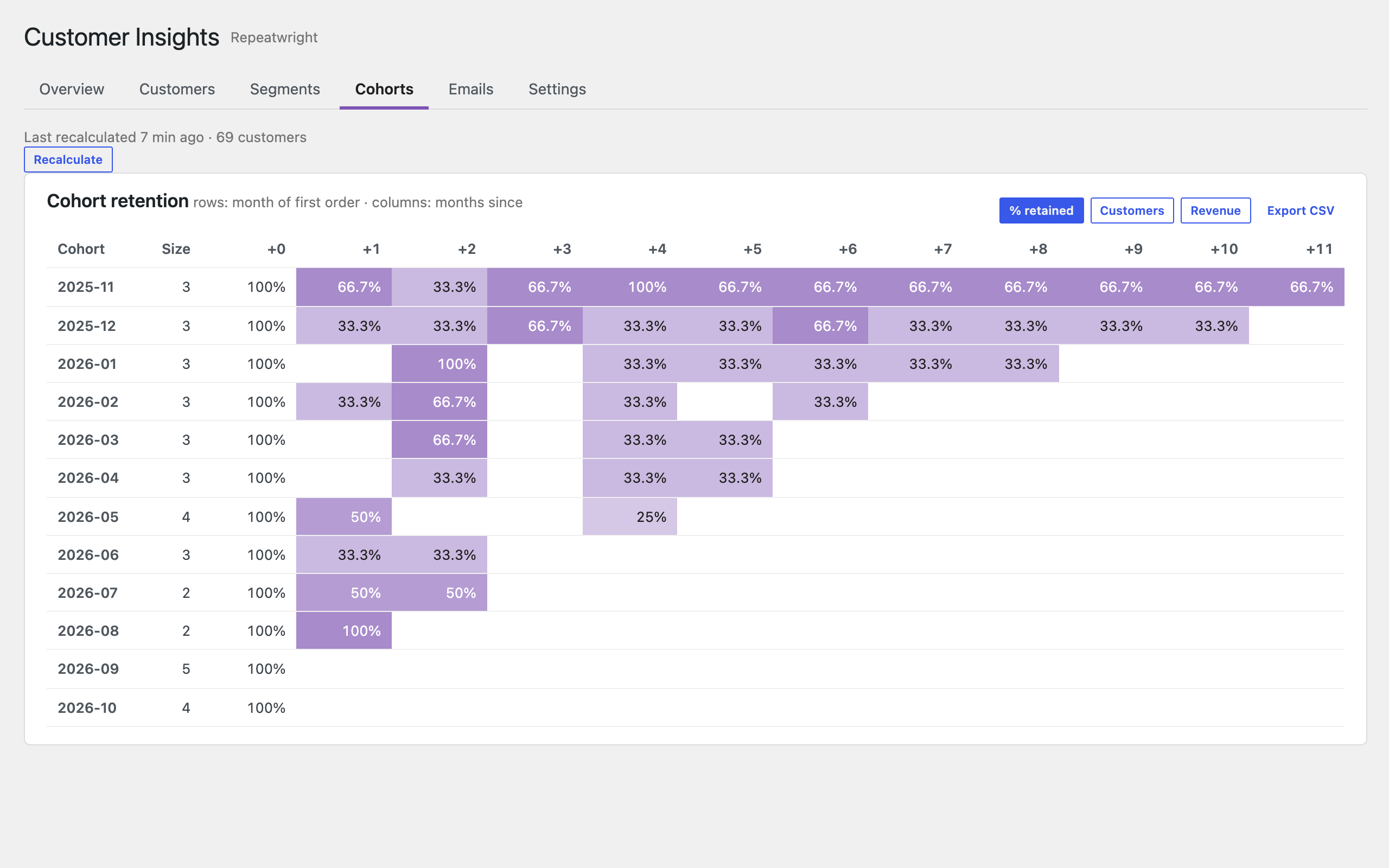
Task: Click 33.3% cell in 2026-01 +8
Action: pos(1011,364)
